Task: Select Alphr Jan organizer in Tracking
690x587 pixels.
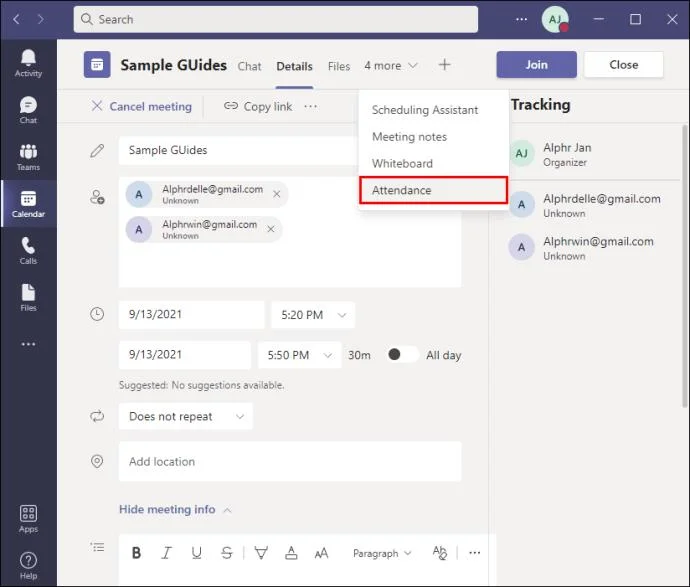Action: [594, 154]
